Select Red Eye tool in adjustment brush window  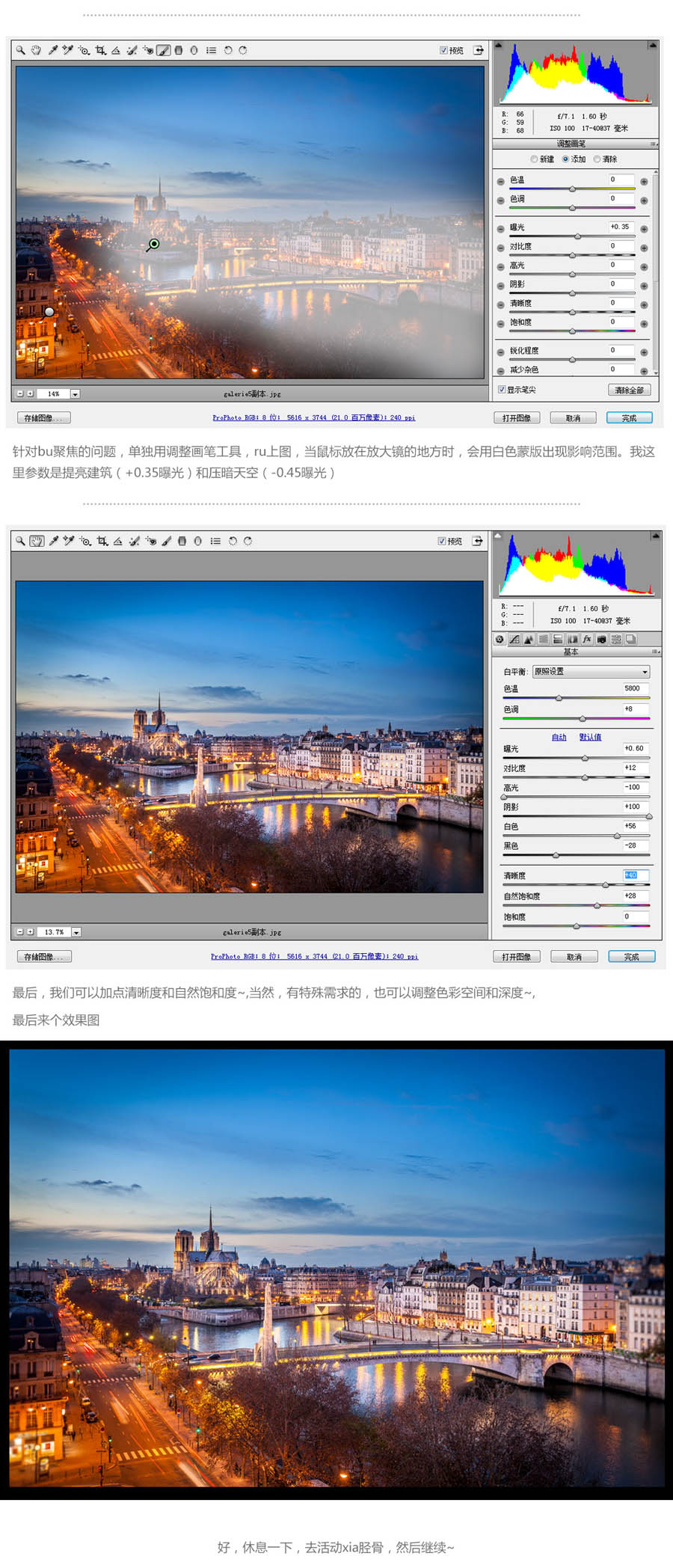click(x=148, y=50)
